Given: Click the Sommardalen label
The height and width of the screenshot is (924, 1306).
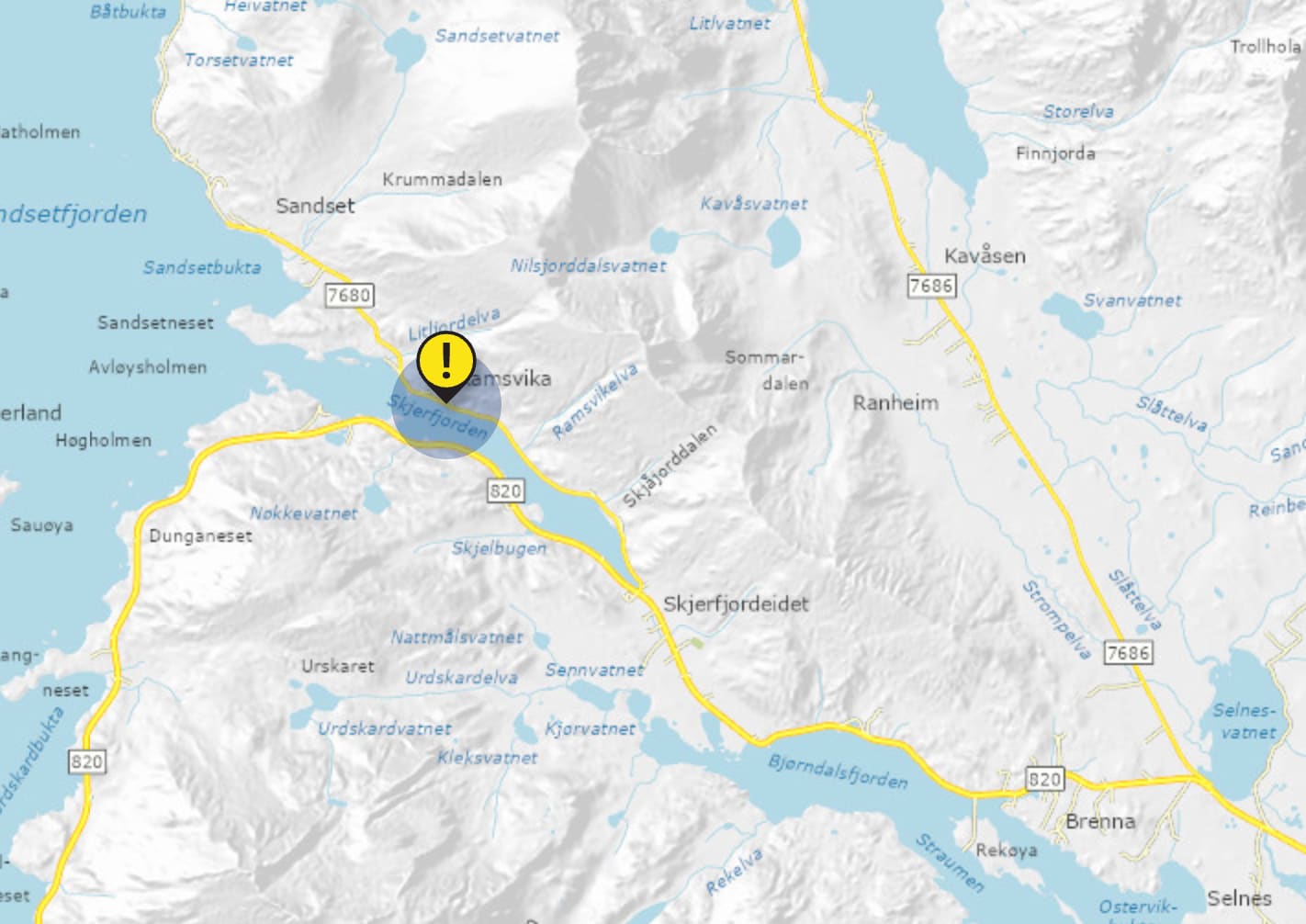Looking at the screenshot, I should 765,369.
